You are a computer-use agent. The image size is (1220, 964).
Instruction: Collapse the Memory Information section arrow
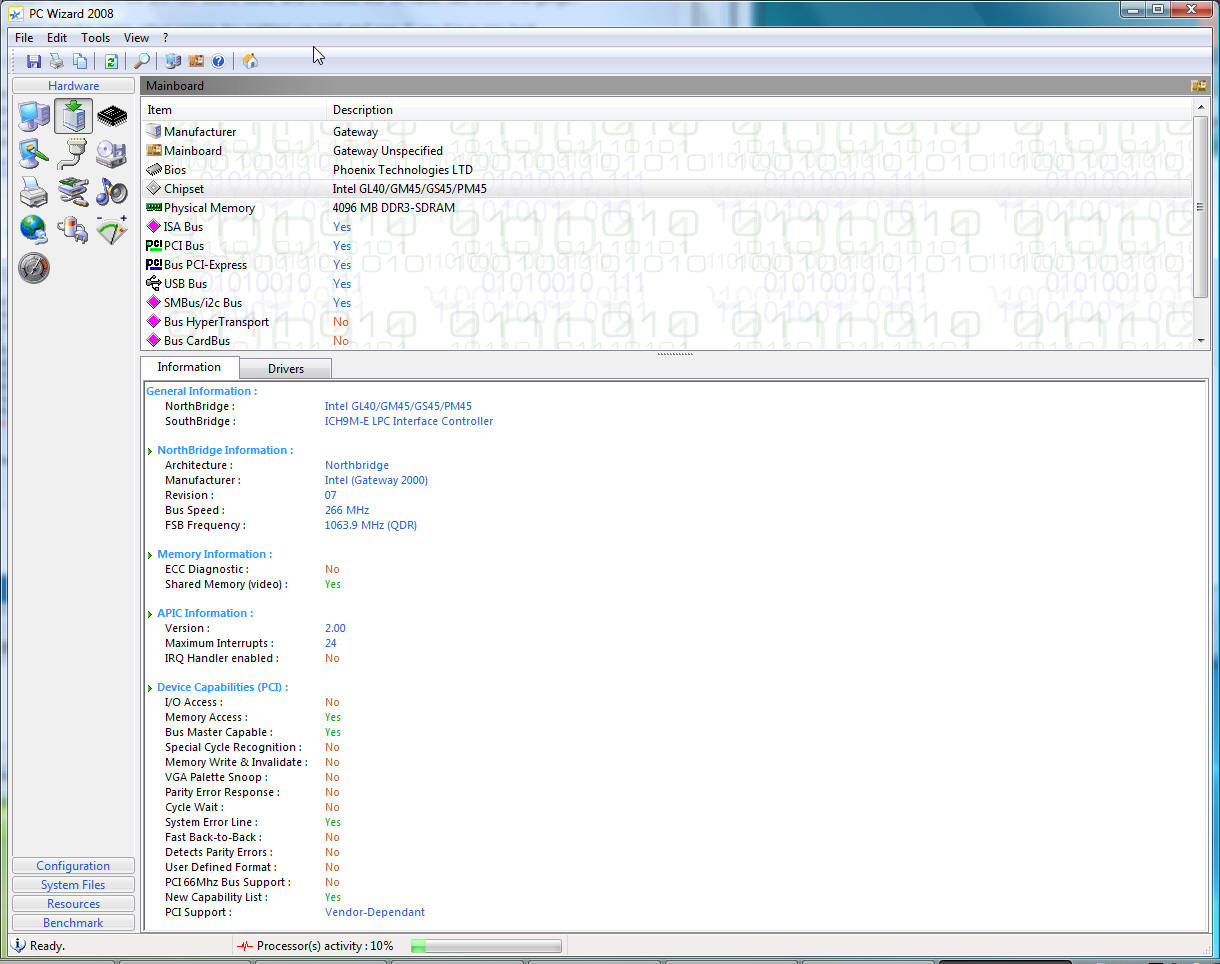coord(150,555)
